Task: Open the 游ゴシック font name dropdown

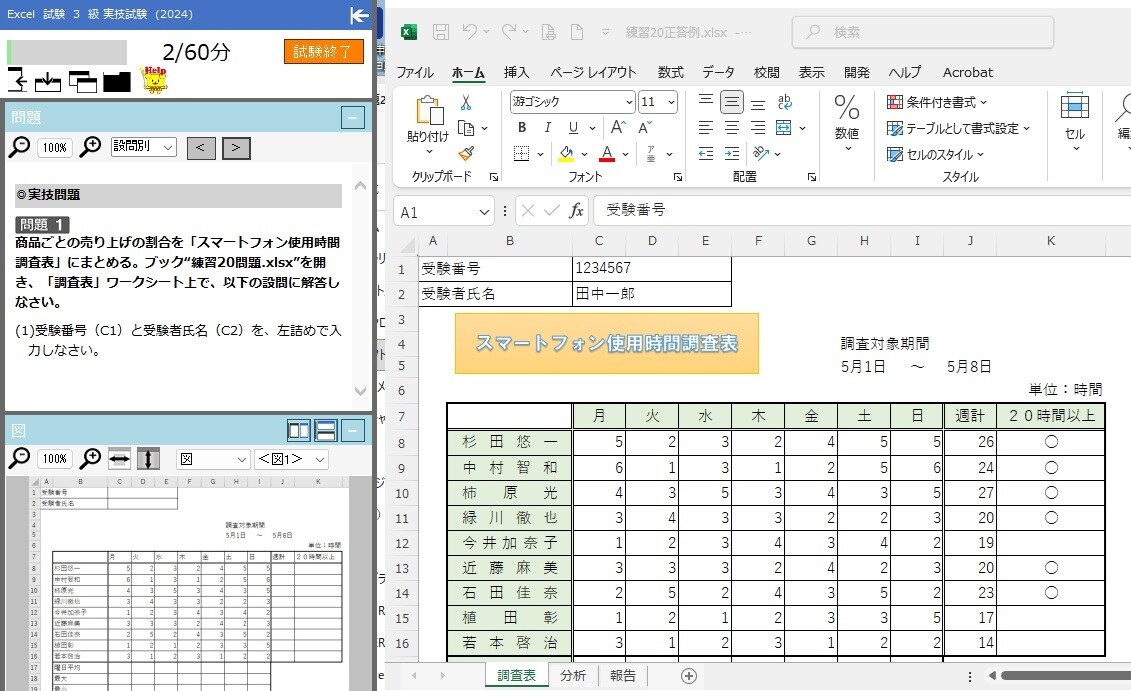Action: pyautogui.click(x=629, y=102)
